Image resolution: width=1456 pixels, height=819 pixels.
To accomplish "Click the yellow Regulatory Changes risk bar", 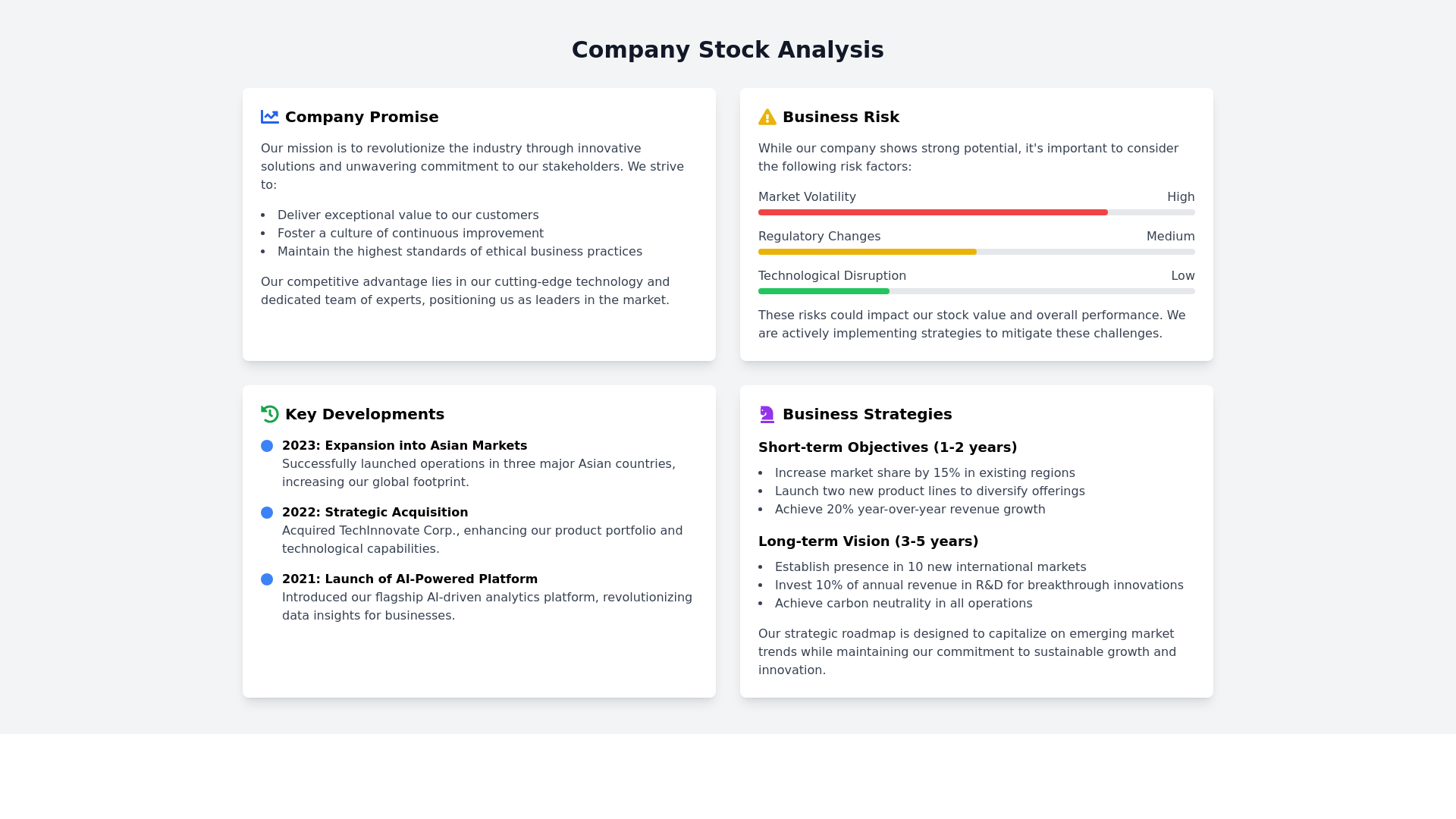I will tap(867, 252).
